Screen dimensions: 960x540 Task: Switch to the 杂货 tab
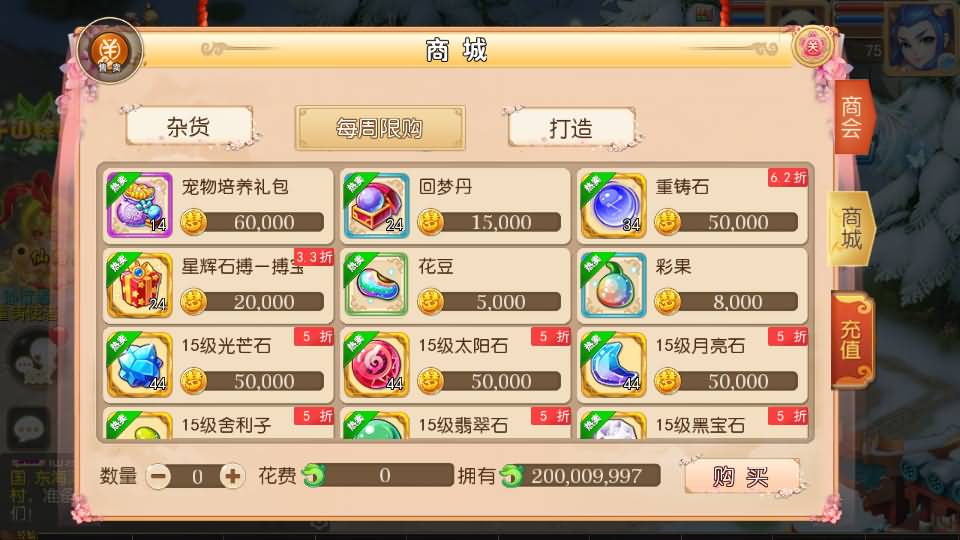point(189,127)
